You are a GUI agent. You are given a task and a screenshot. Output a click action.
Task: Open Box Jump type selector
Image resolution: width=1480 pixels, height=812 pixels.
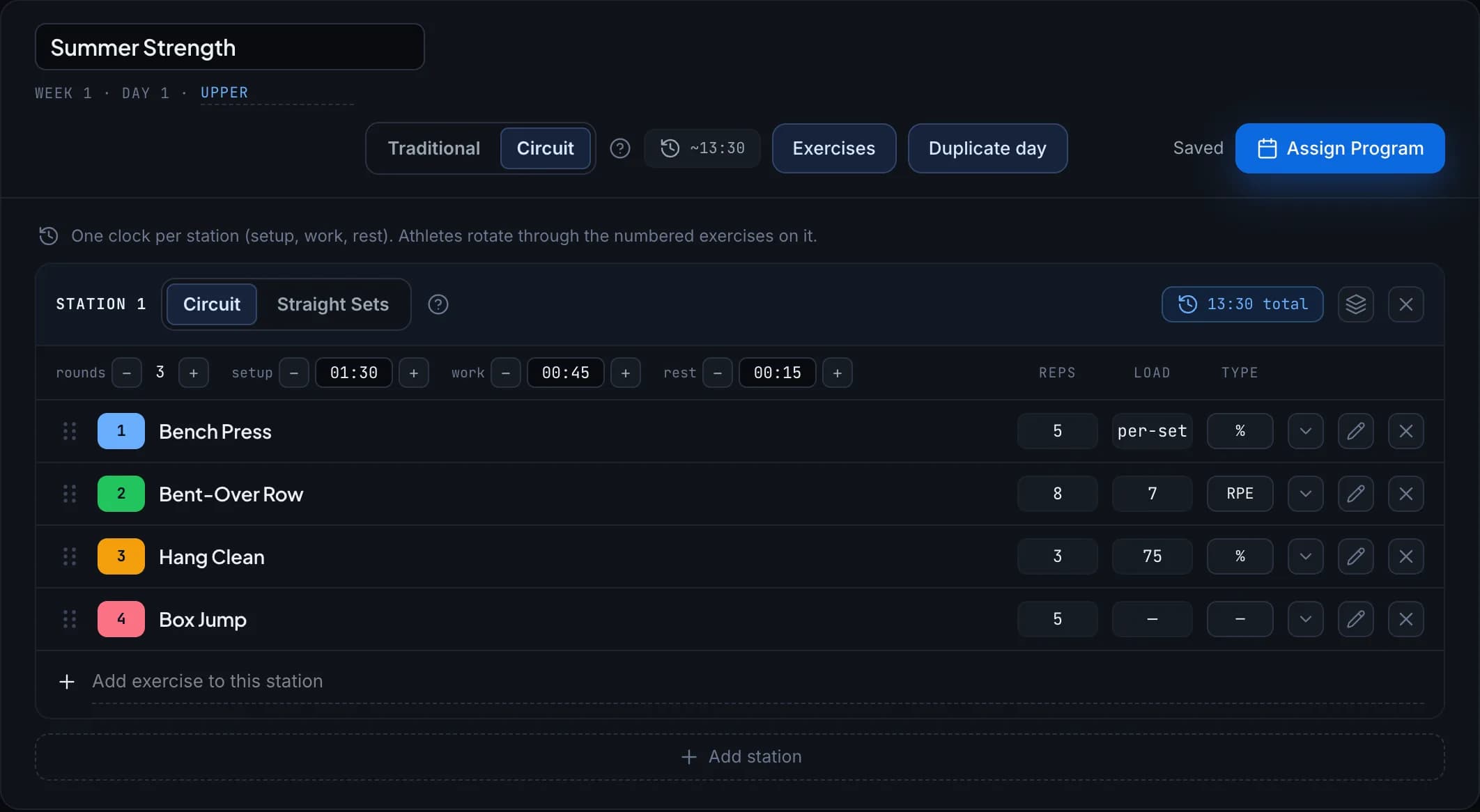tap(1240, 619)
